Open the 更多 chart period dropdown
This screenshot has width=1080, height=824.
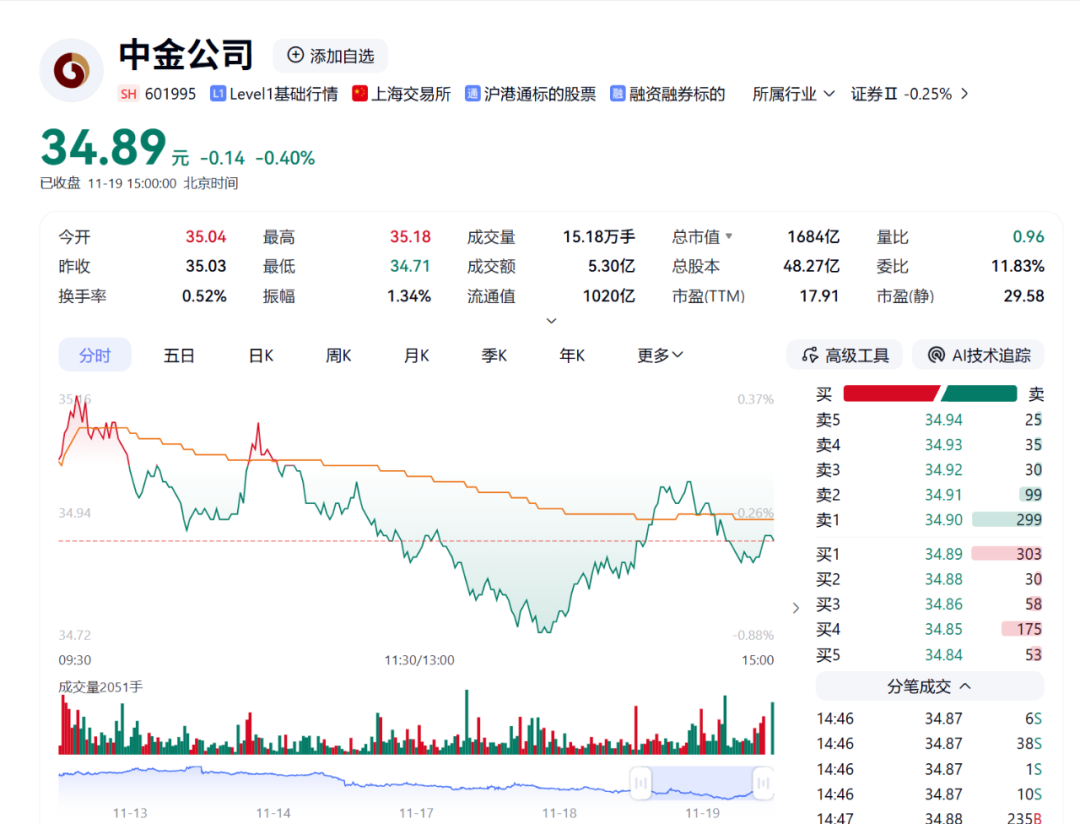660,355
